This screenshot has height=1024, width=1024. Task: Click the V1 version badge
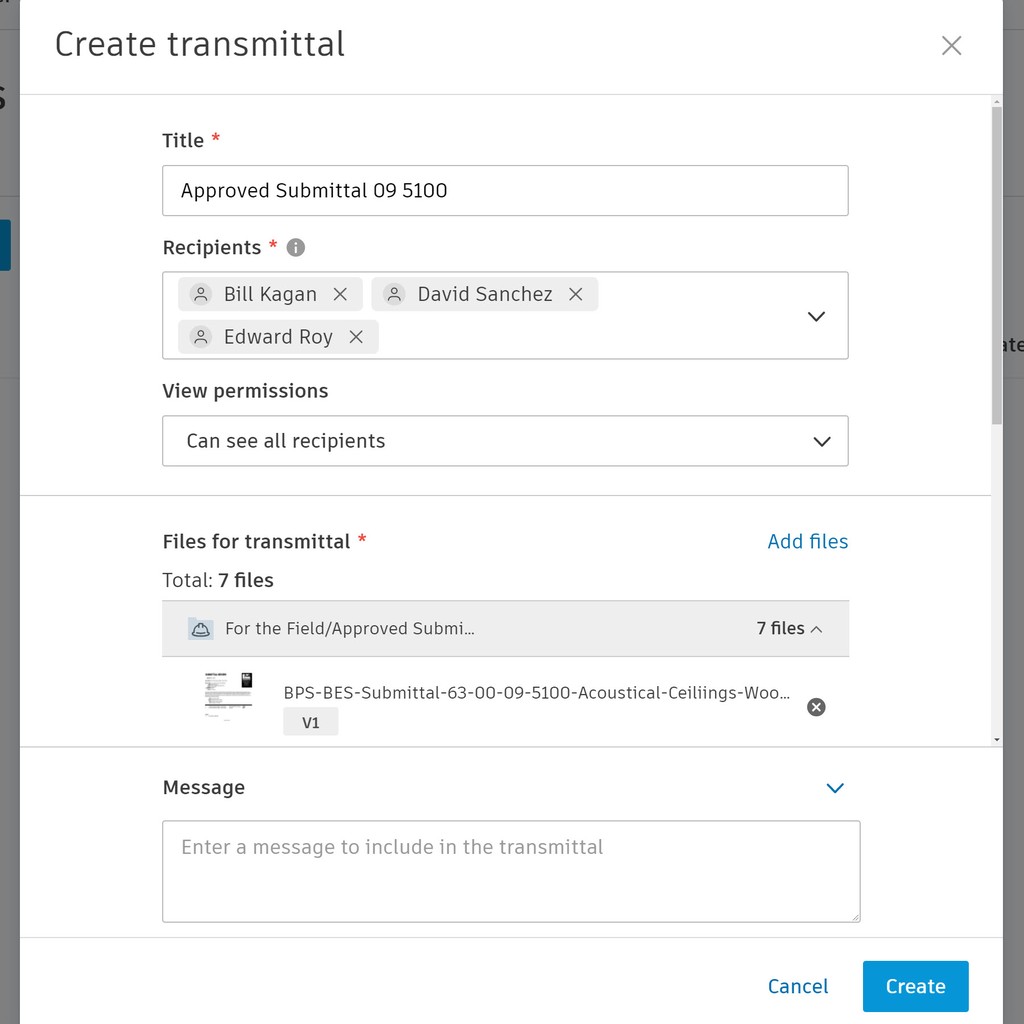click(310, 721)
